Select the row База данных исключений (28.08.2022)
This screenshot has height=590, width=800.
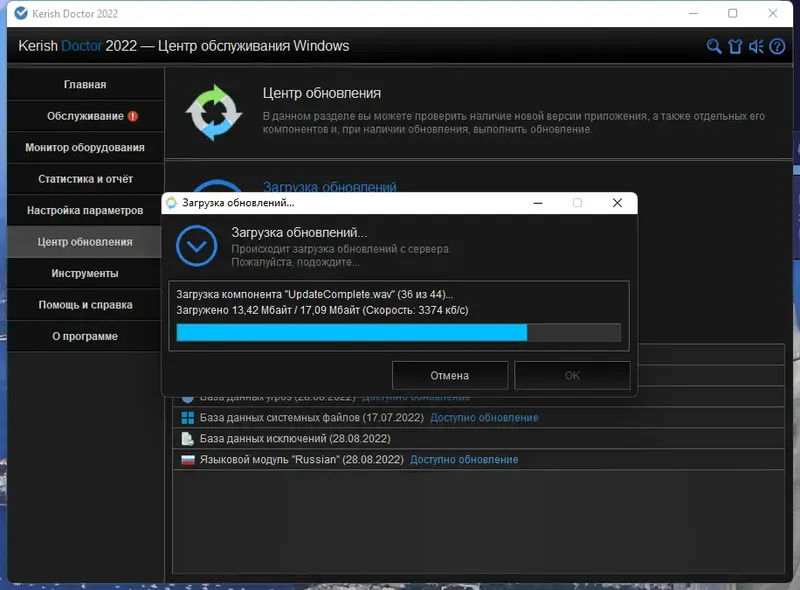(479, 438)
